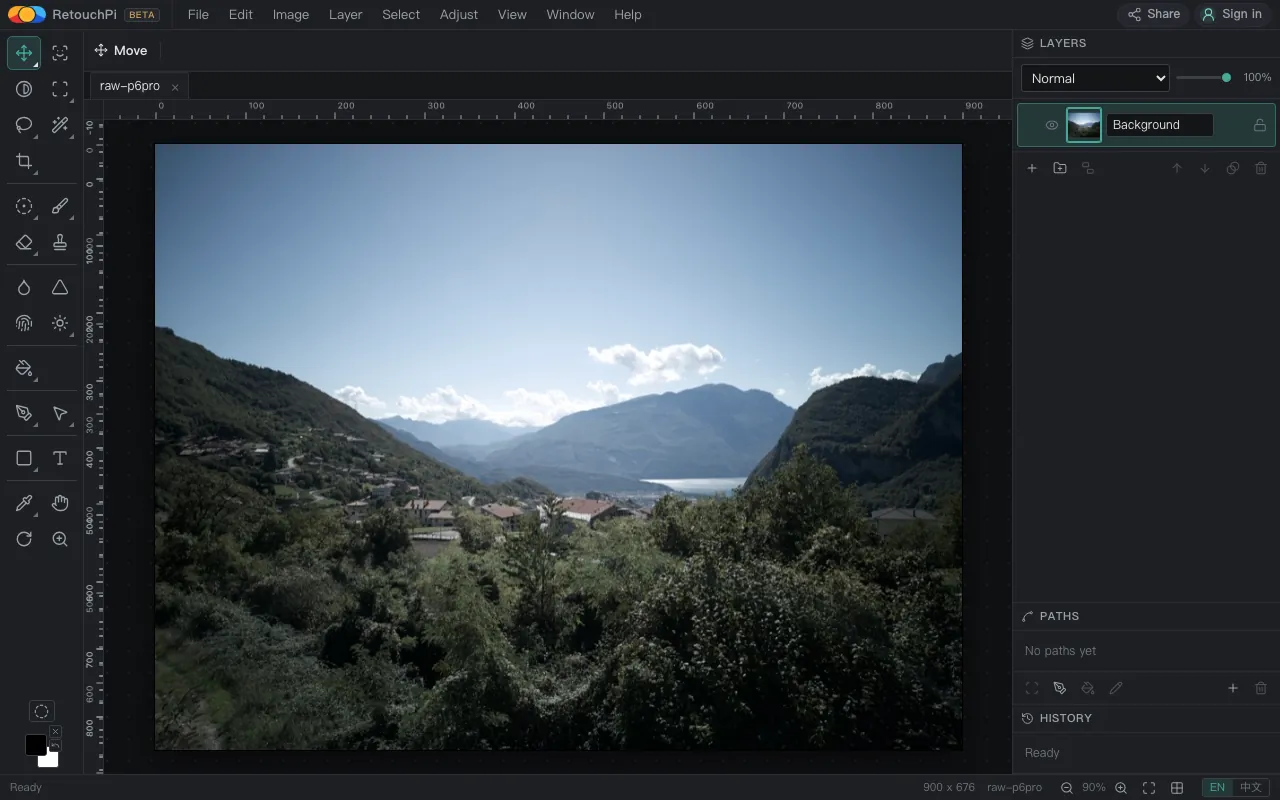Click the black foreground color swatch

pos(35,744)
